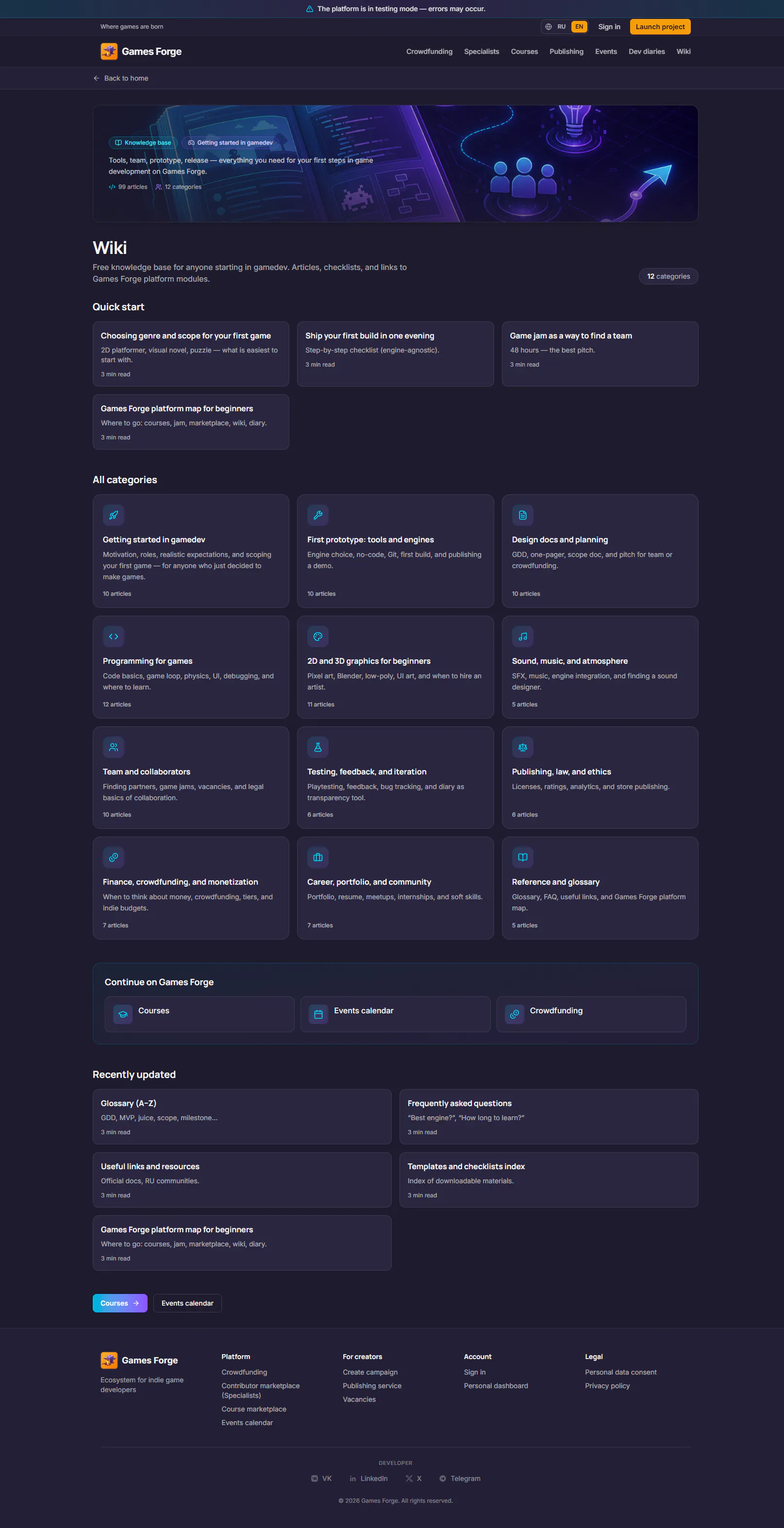Click Personal dashboard footer link
Image resolution: width=784 pixels, height=1528 pixels.
pyautogui.click(x=496, y=1386)
